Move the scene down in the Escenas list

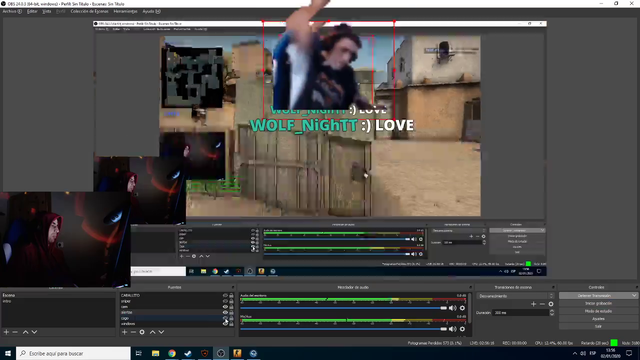34,332
